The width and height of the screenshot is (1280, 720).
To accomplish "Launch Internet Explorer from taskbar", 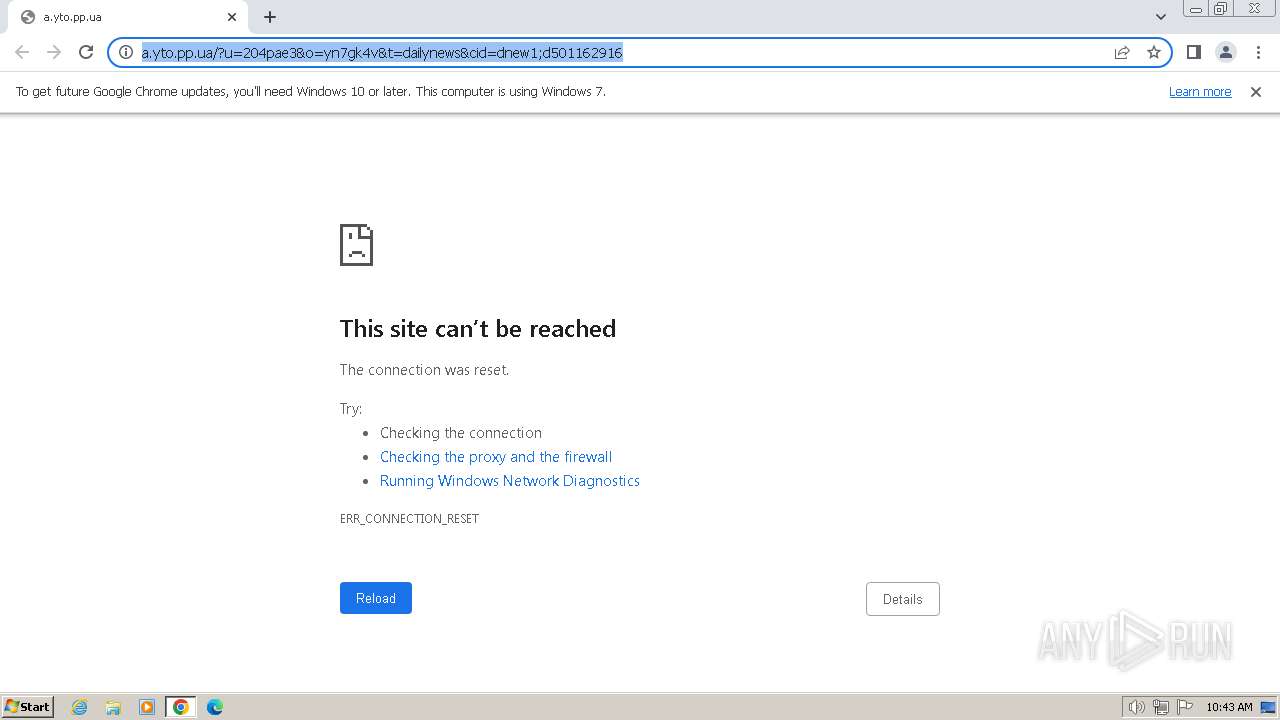I will coord(79,707).
